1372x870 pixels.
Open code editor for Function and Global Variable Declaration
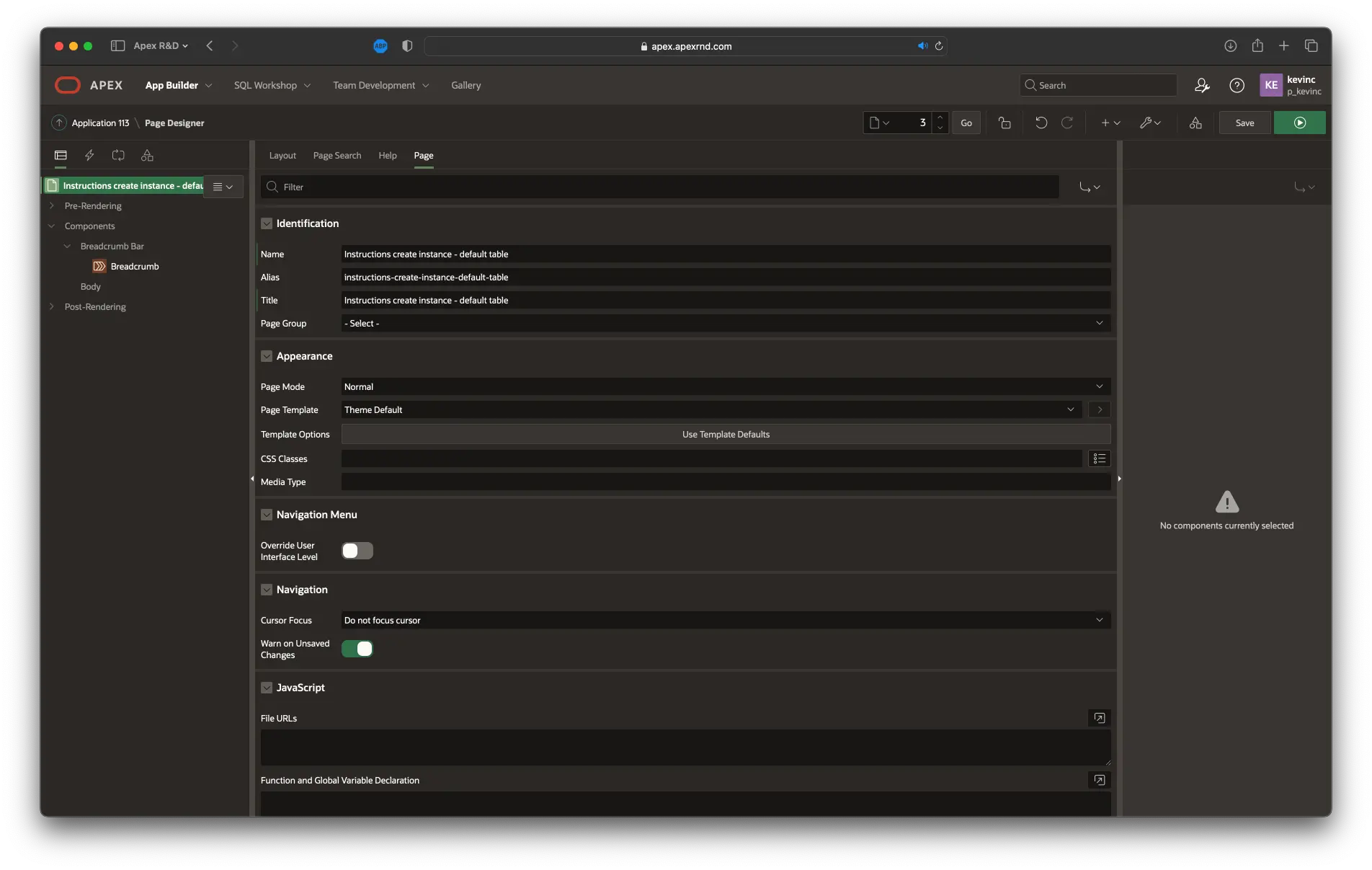(1099, 780)
